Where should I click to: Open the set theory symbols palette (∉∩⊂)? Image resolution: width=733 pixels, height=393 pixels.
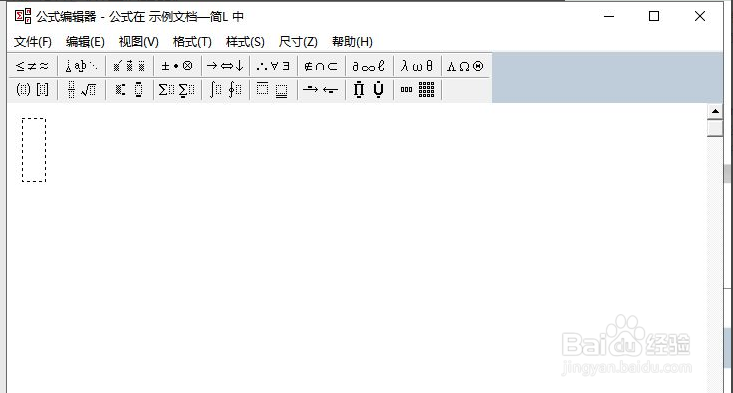click(x=321, y=66)
